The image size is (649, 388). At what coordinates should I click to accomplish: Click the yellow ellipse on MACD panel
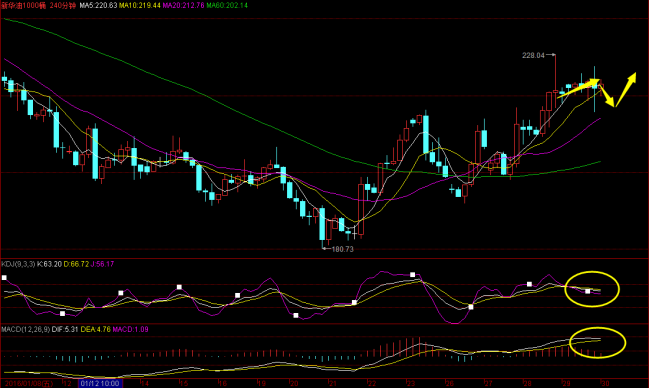tap(598, 342)
